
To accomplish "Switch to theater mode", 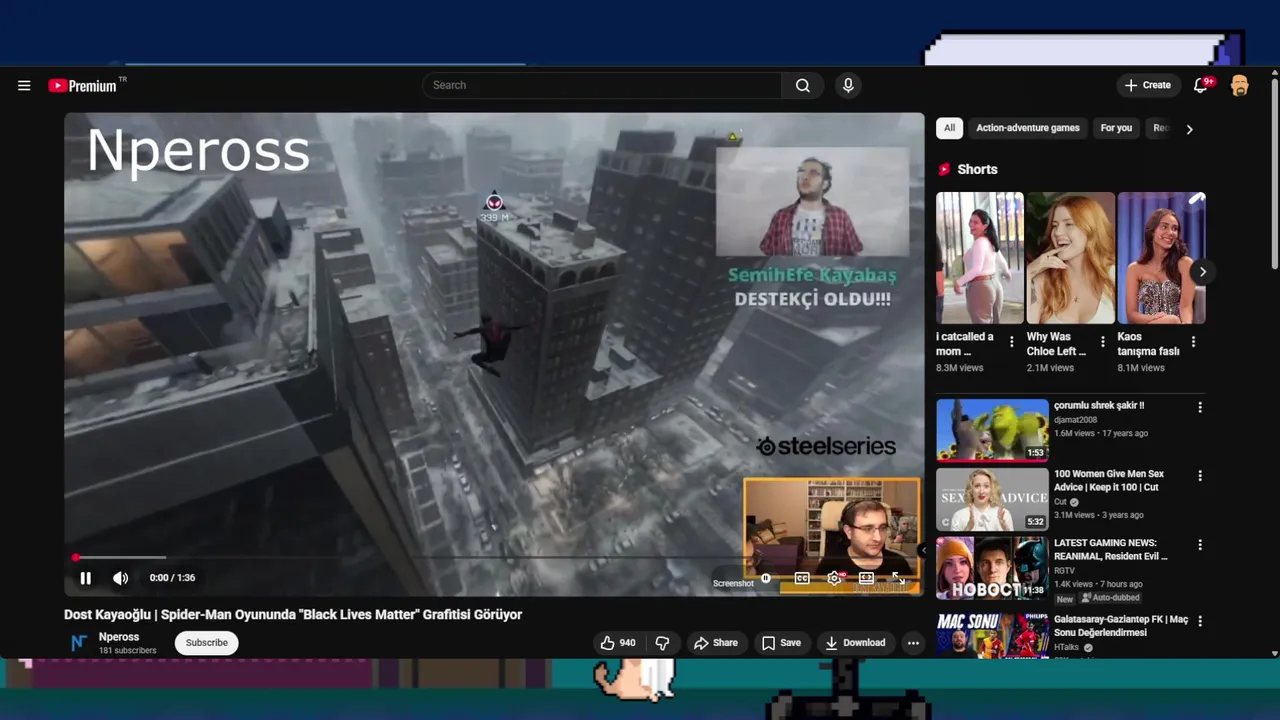I will [x=866, y=578].
